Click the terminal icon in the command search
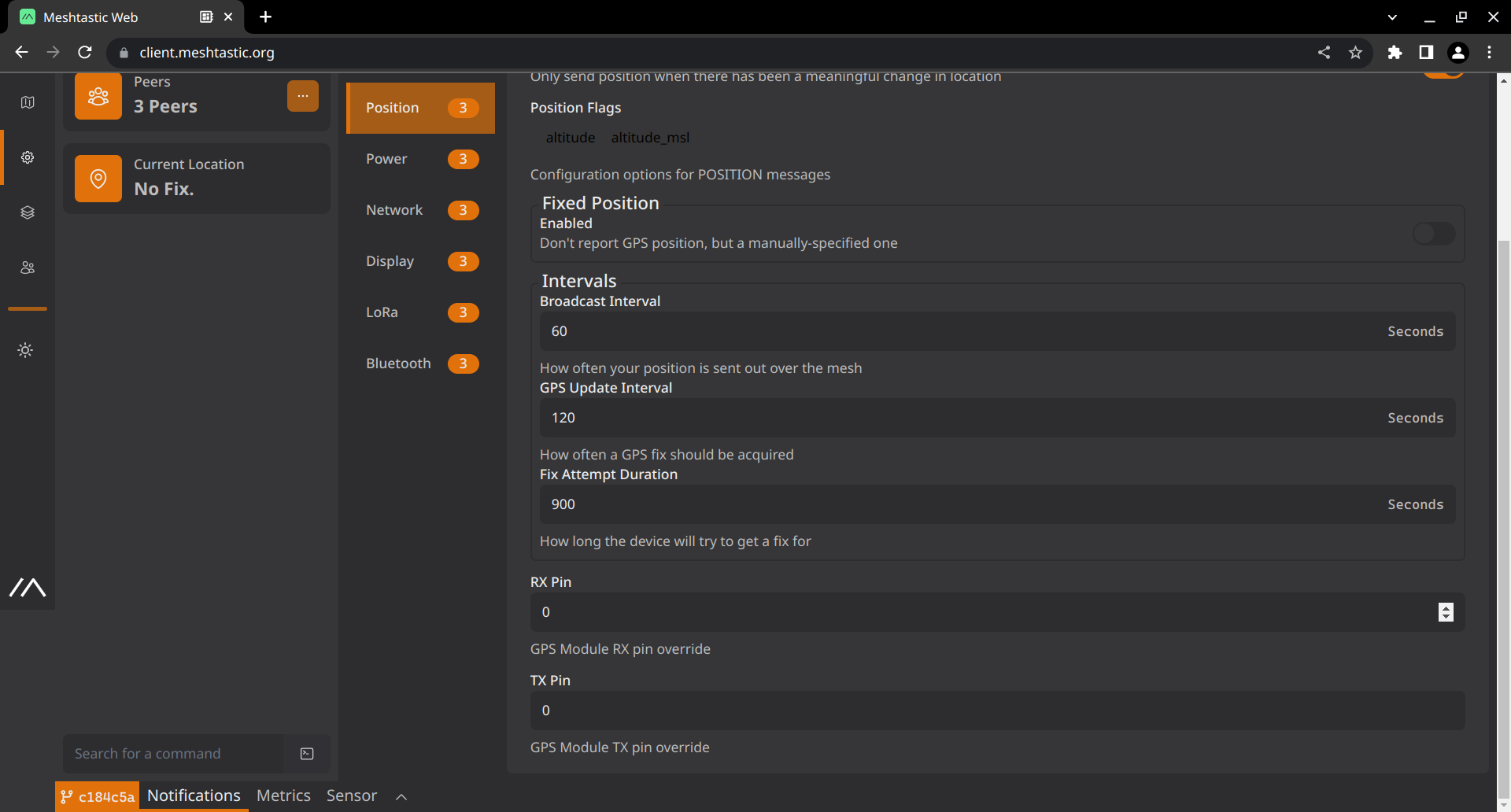 (306, 753)
